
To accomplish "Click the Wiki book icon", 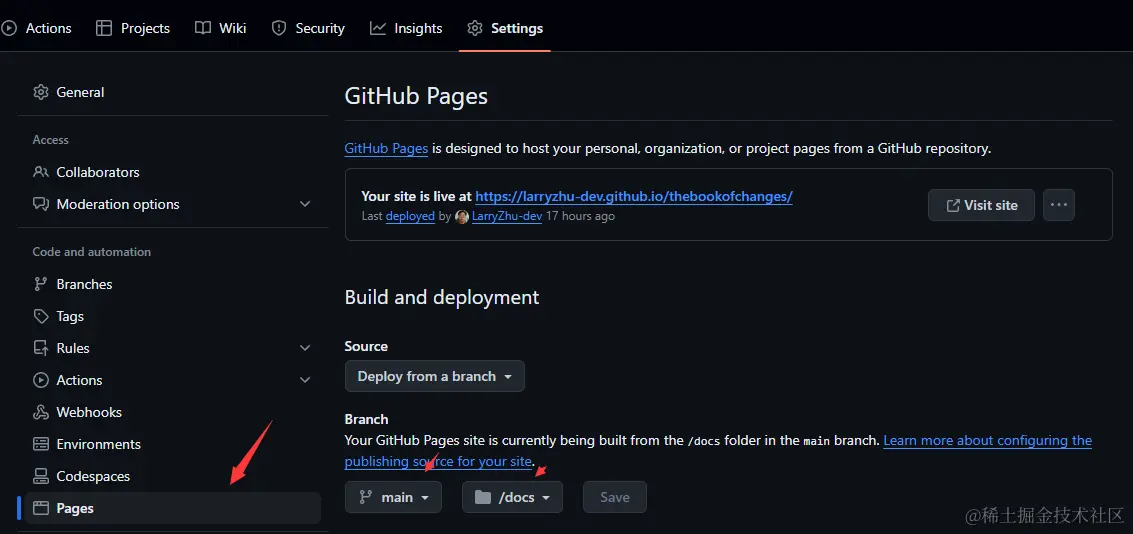I will [202, 28].
